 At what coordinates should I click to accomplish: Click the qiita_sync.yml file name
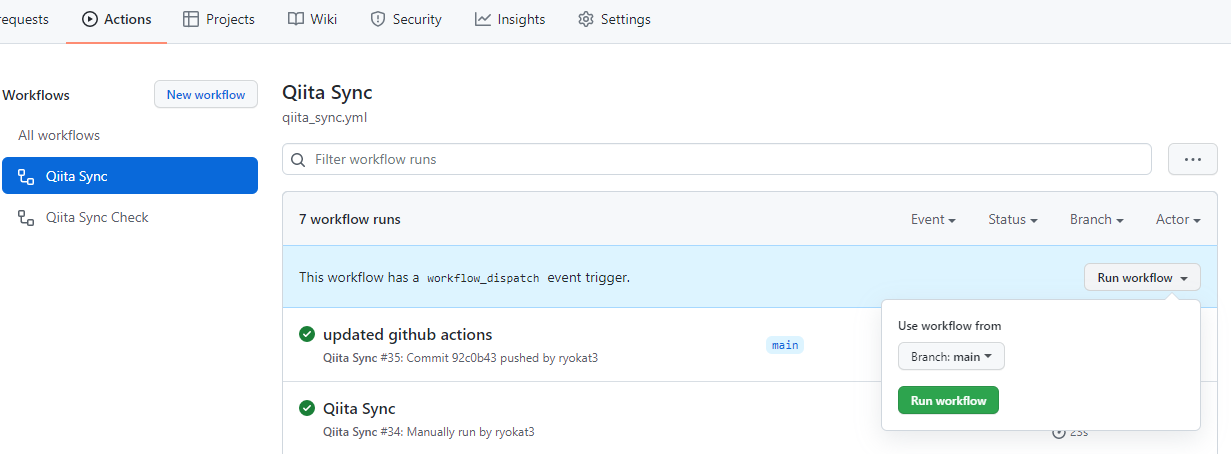325,117
